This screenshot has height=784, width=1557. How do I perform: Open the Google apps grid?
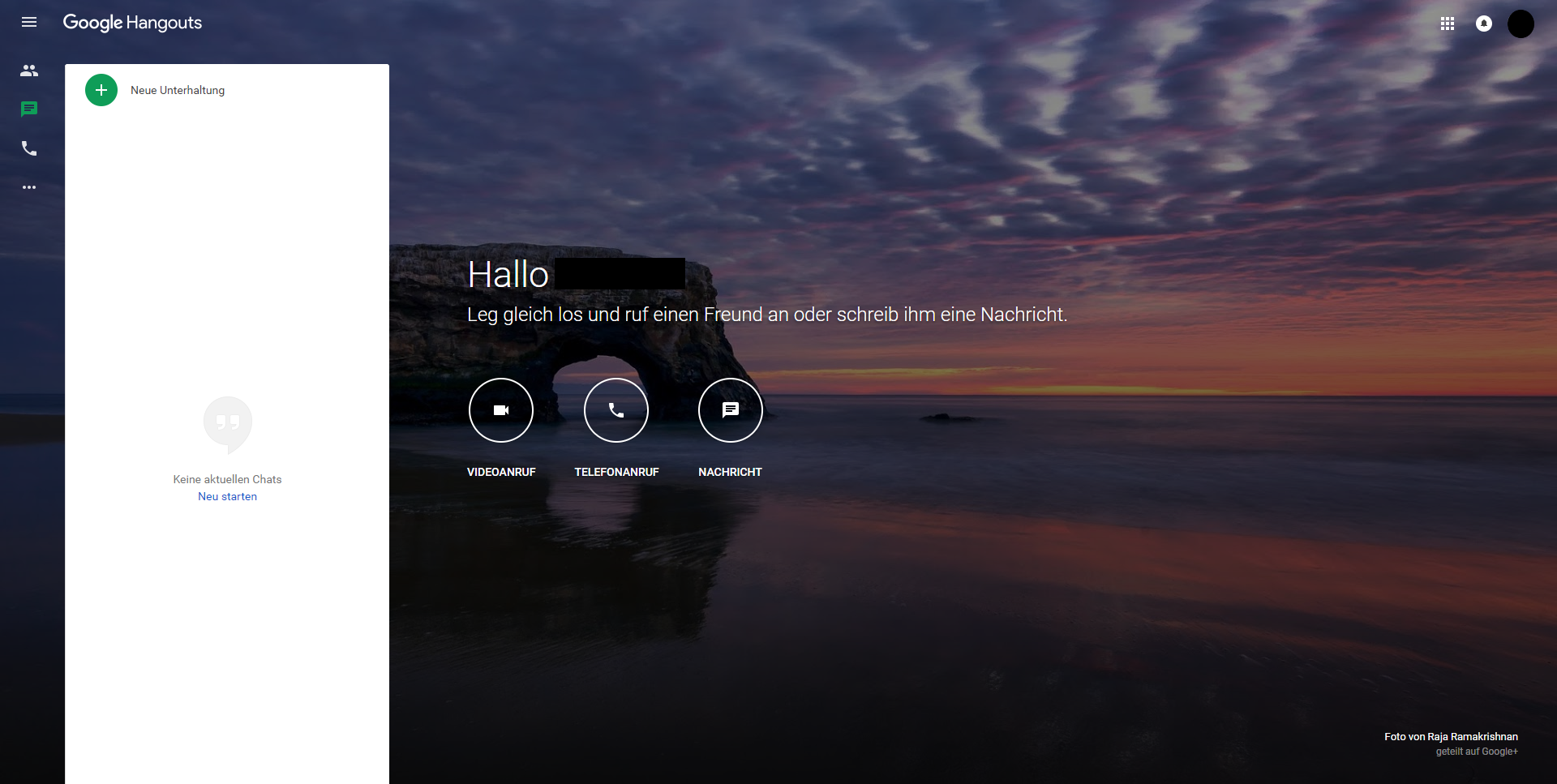1448,24
